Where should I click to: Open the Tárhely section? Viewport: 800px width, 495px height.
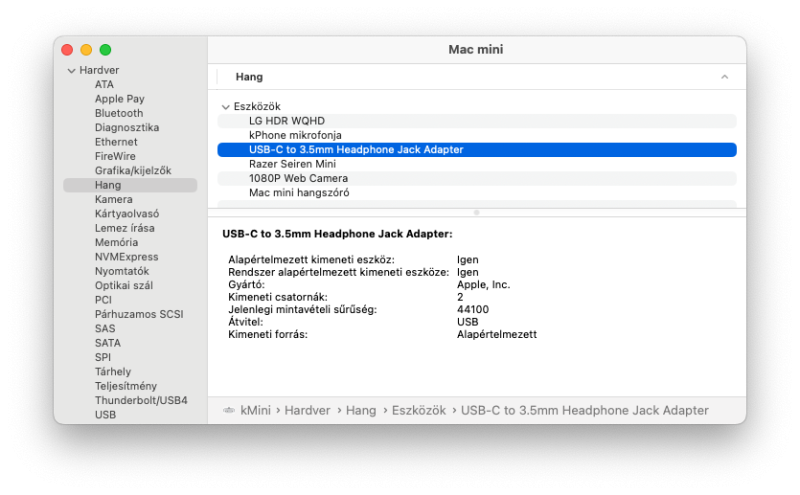click(x=113, y=372)
